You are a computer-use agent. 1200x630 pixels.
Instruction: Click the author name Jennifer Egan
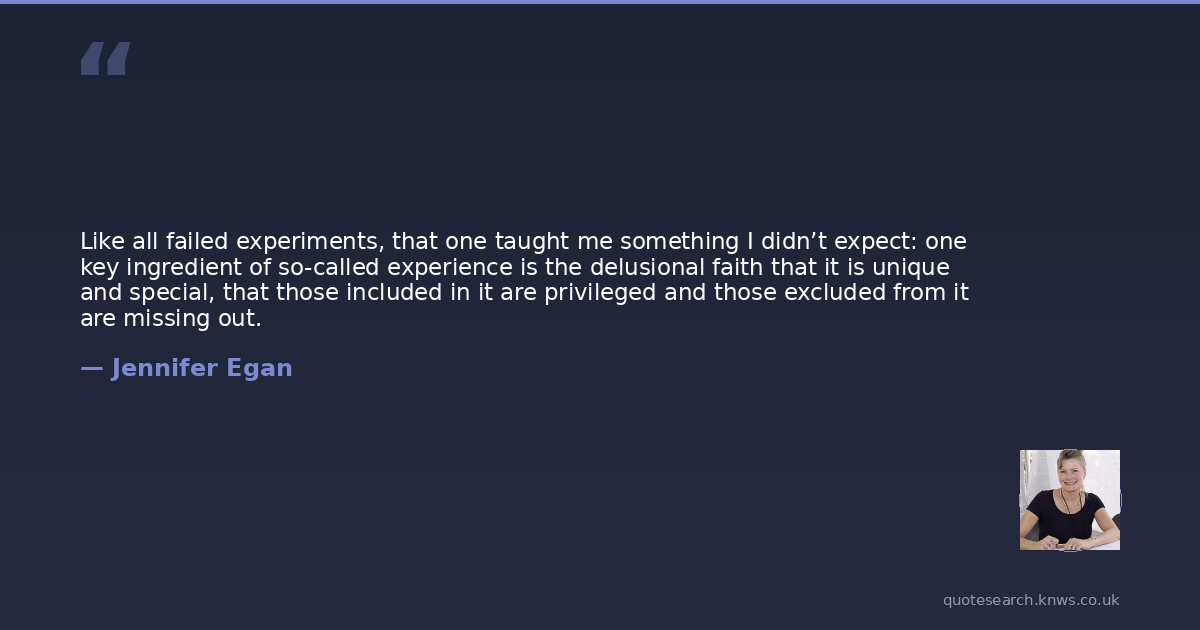coord(201,369)
